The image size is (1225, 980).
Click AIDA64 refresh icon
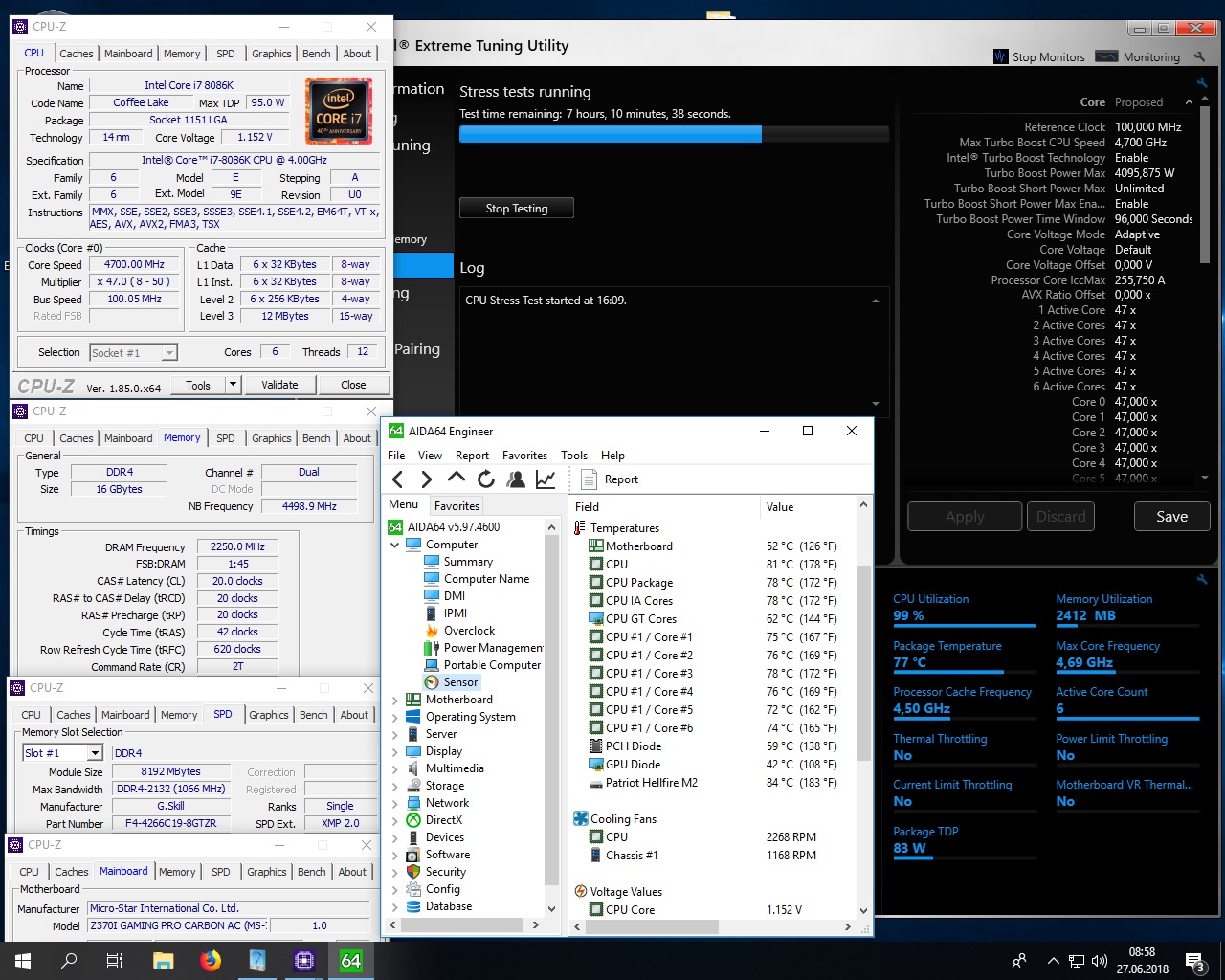click(486, 479)
